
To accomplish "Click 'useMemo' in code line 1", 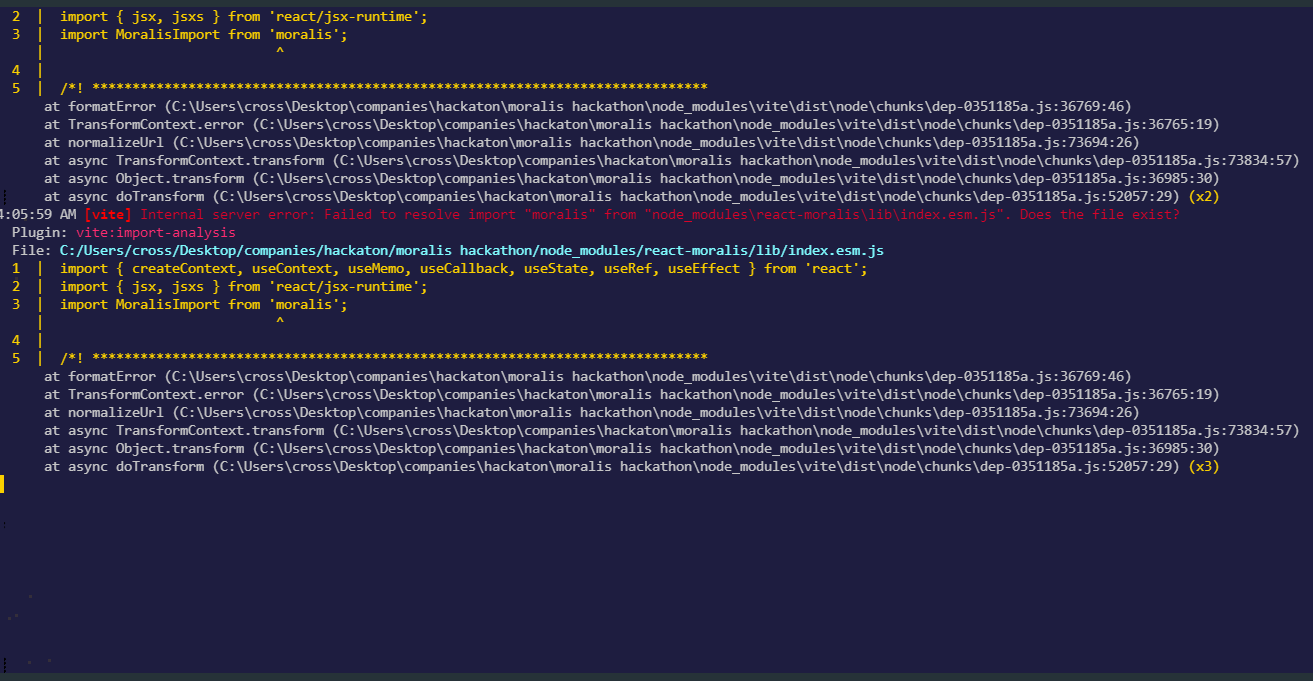I will (376, 268).
